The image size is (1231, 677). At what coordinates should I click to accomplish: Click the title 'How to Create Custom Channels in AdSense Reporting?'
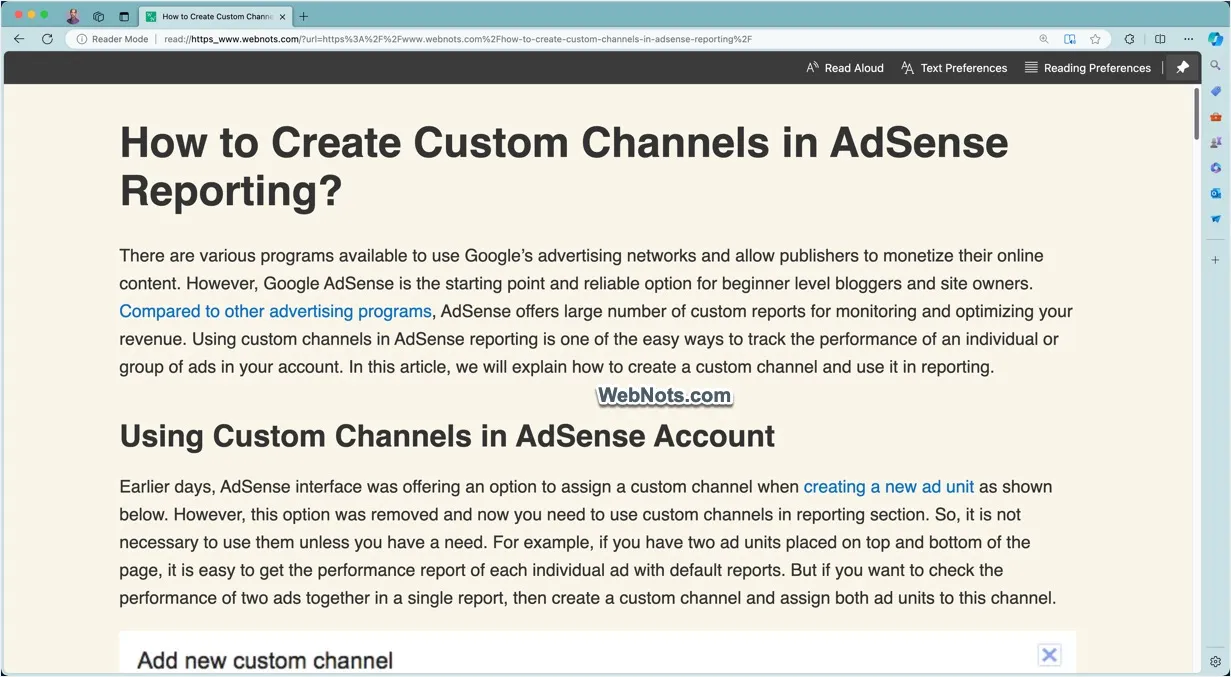[564, 166]
